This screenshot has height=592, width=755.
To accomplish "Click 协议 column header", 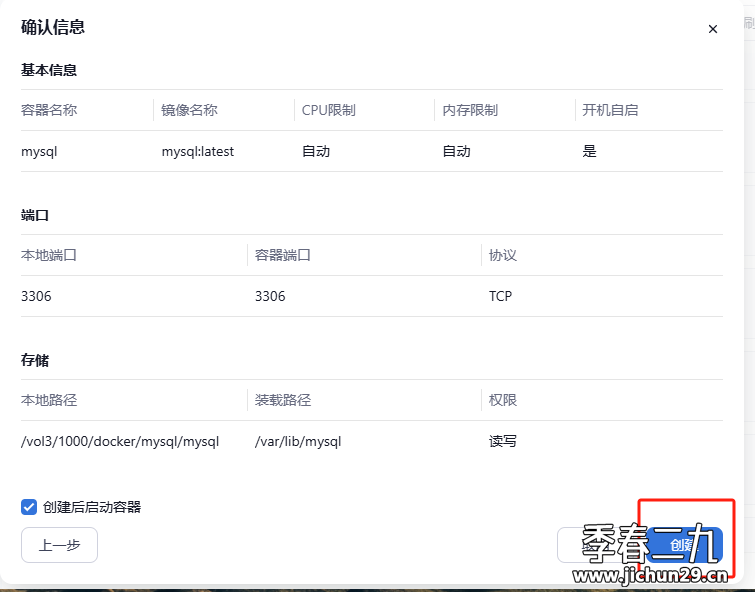I will click(x=503, y=255).
